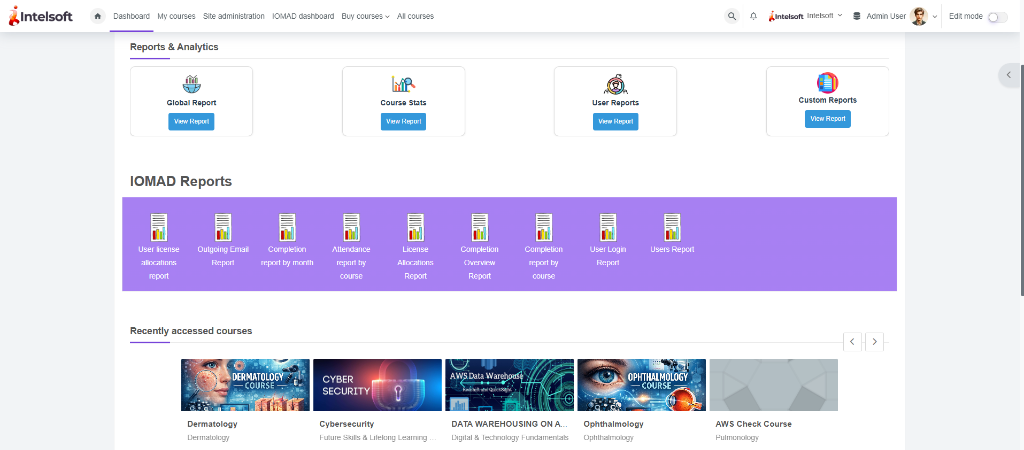Click the User Reports icon
This screenshot has height=450, width=1024.
pos(615,84)
